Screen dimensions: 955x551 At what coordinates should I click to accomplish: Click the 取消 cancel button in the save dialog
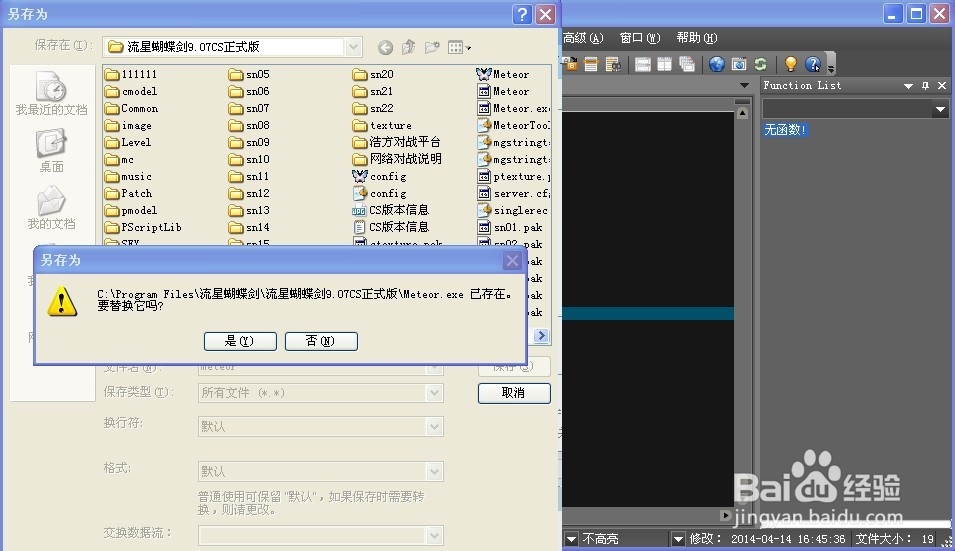click(514, 393)
